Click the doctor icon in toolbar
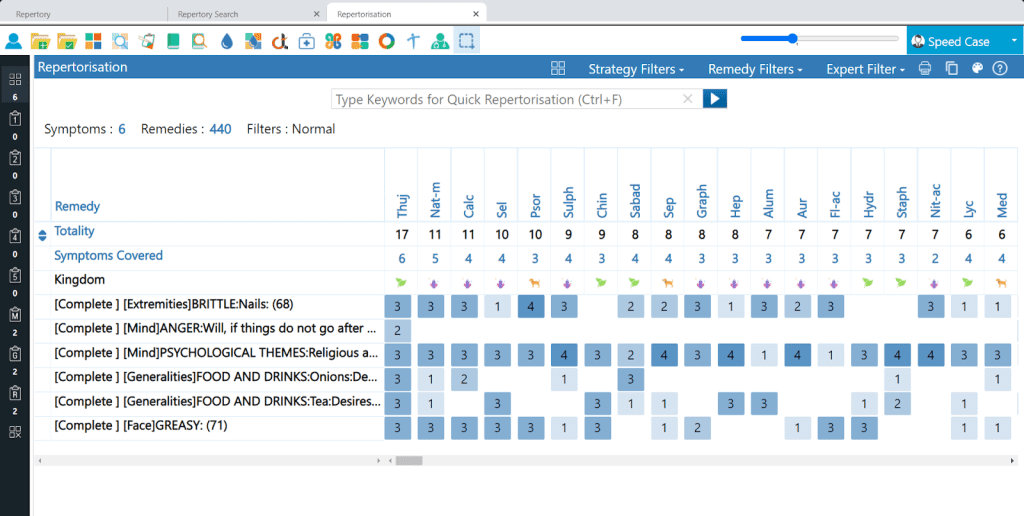 point(440,41)
